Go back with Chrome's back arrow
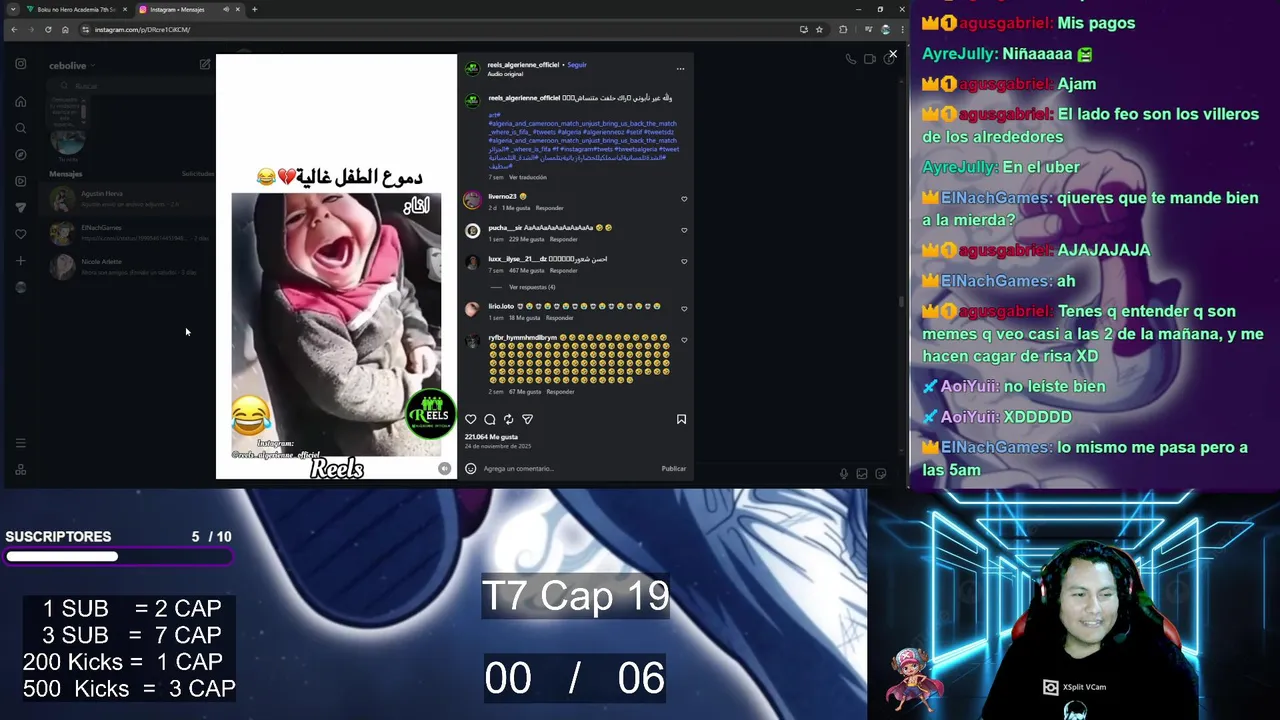This screenshot has width=1280, height=720. (x=14, y=29)
